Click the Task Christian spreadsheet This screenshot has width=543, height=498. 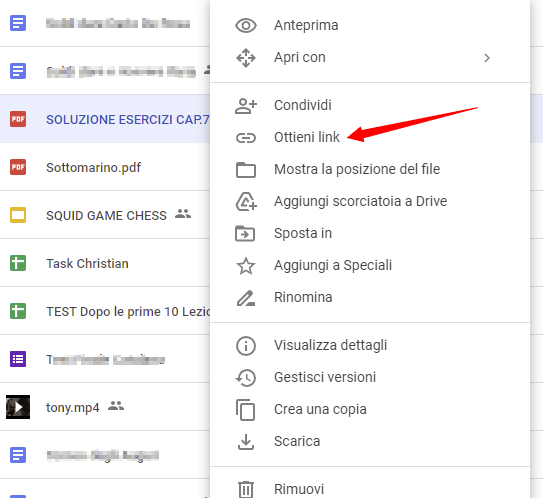click(105, 263)
